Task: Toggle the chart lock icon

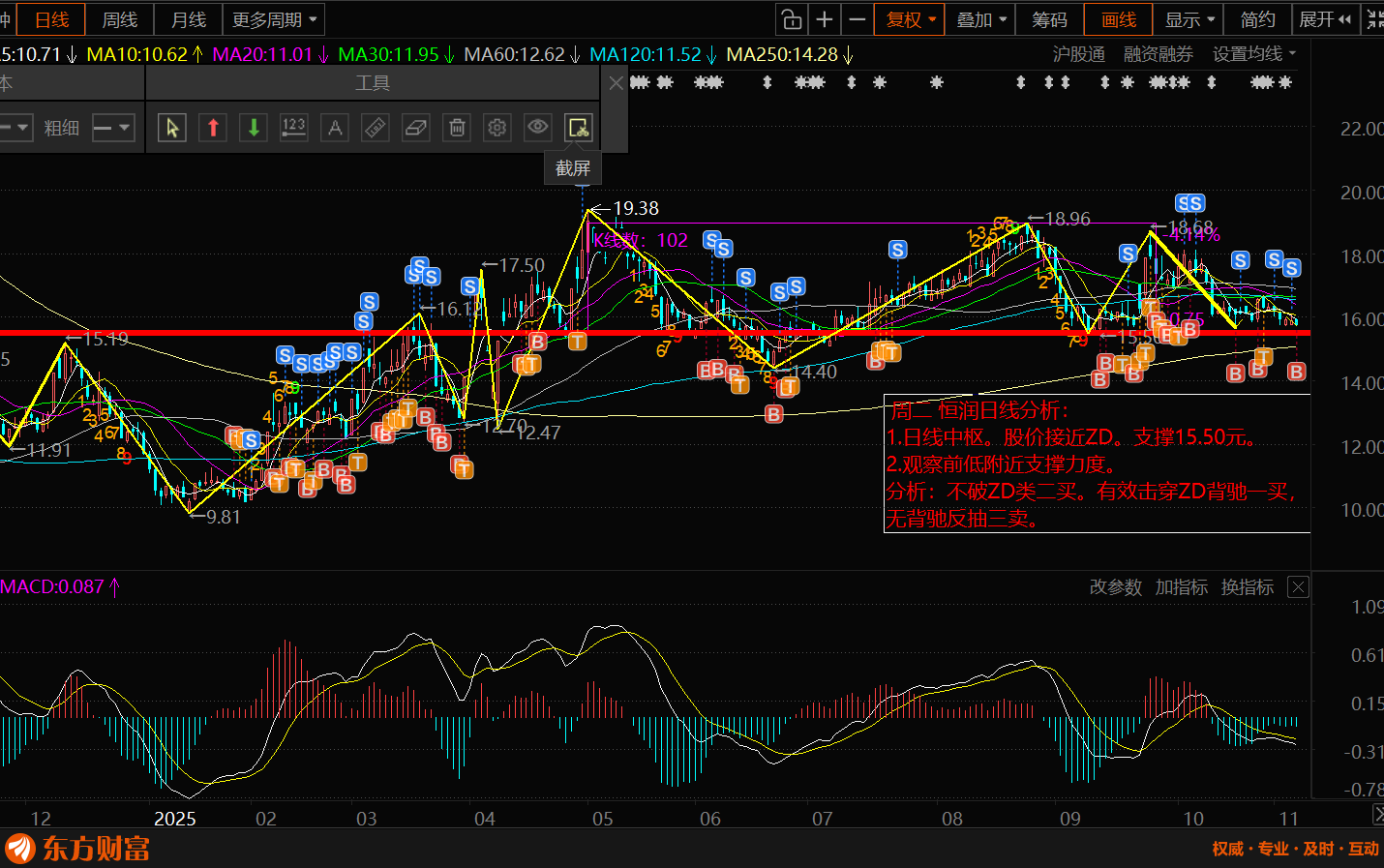Action: click(x=792, y=19)
